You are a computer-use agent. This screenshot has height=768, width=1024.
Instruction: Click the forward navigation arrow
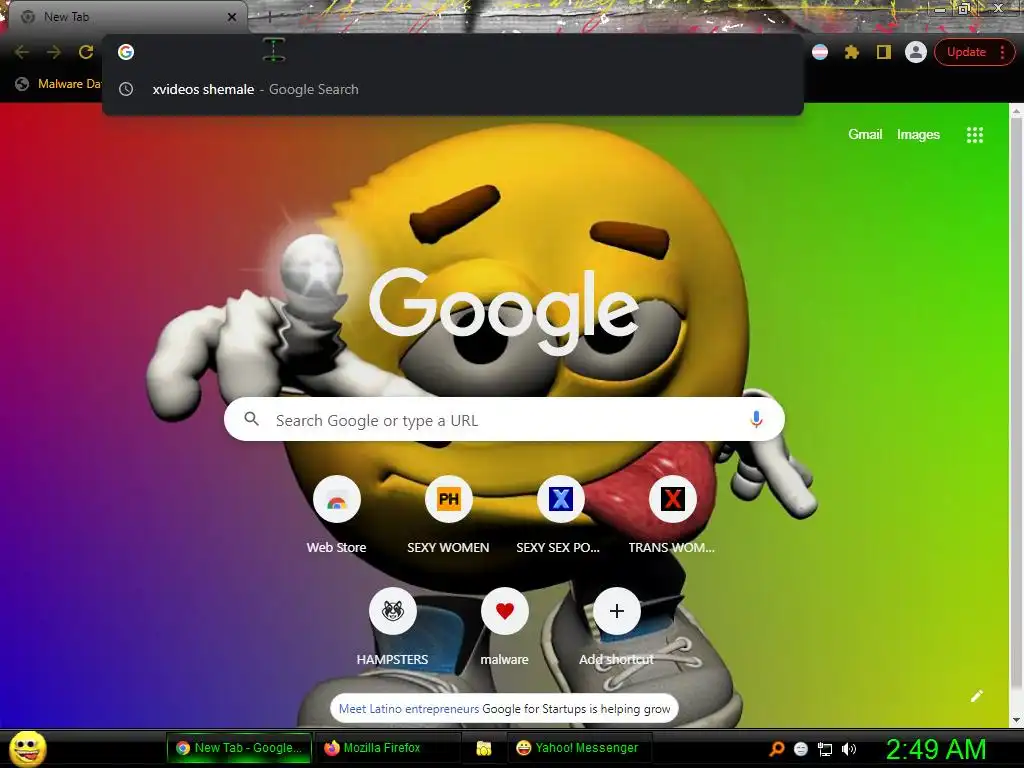(54, 52)
